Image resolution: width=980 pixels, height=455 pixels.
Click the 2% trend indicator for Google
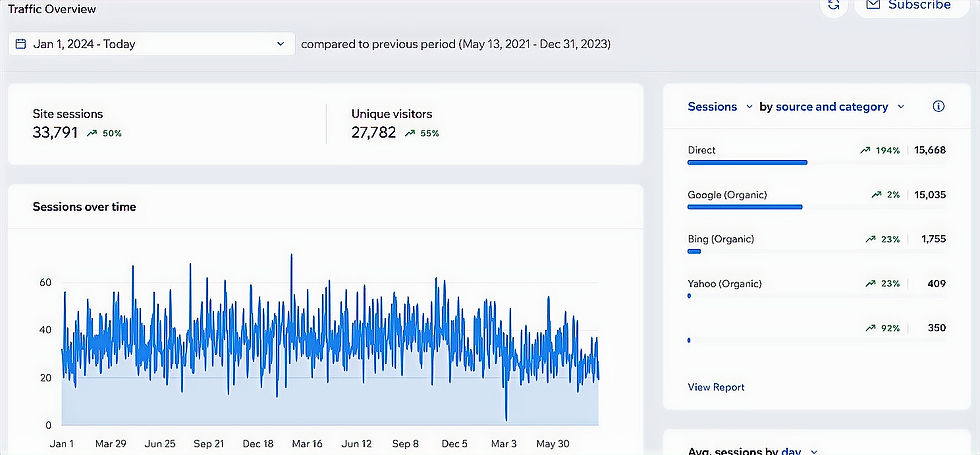[x=886, y=195]
